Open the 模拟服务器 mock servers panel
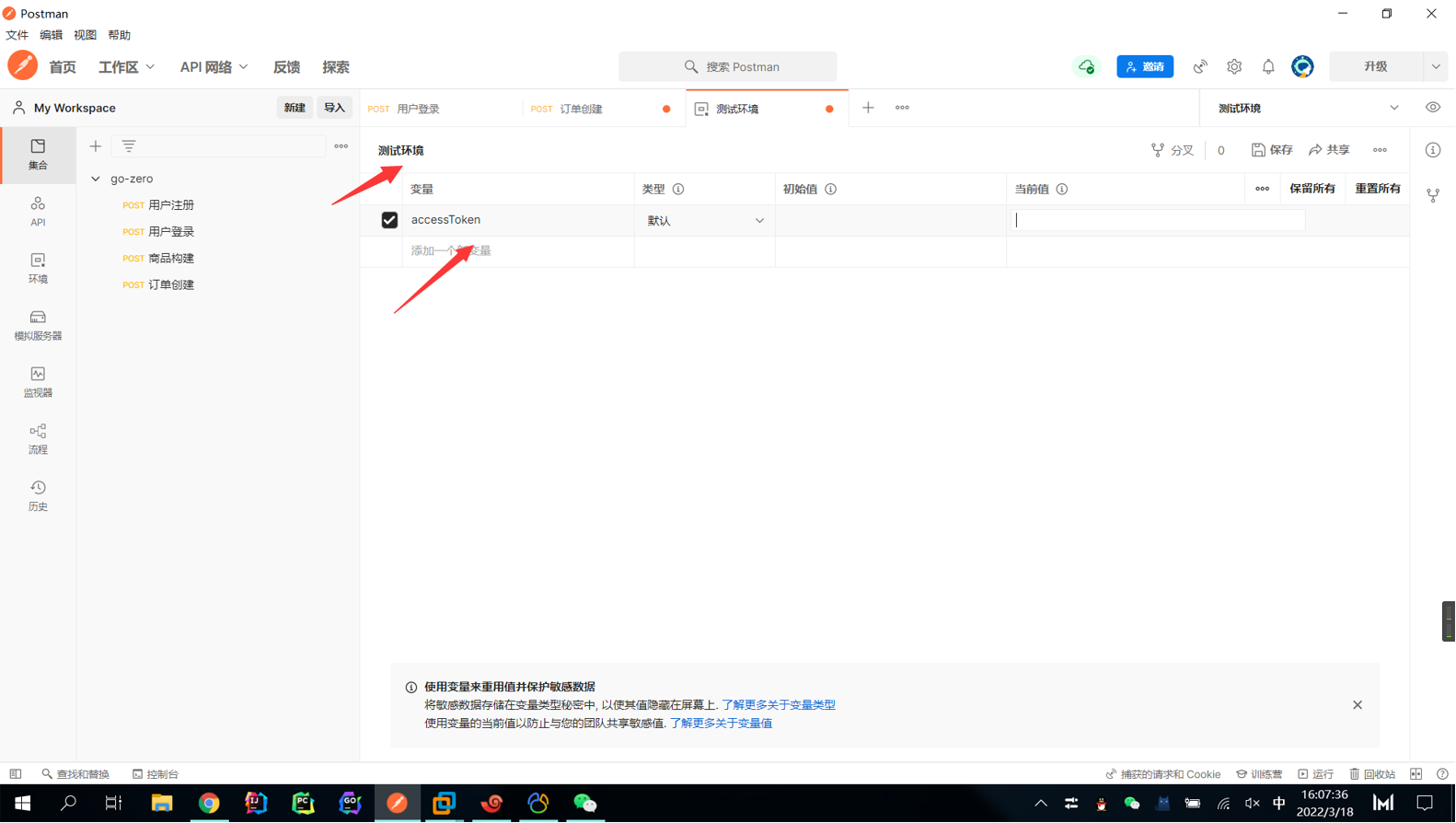 tap(38, 325)
